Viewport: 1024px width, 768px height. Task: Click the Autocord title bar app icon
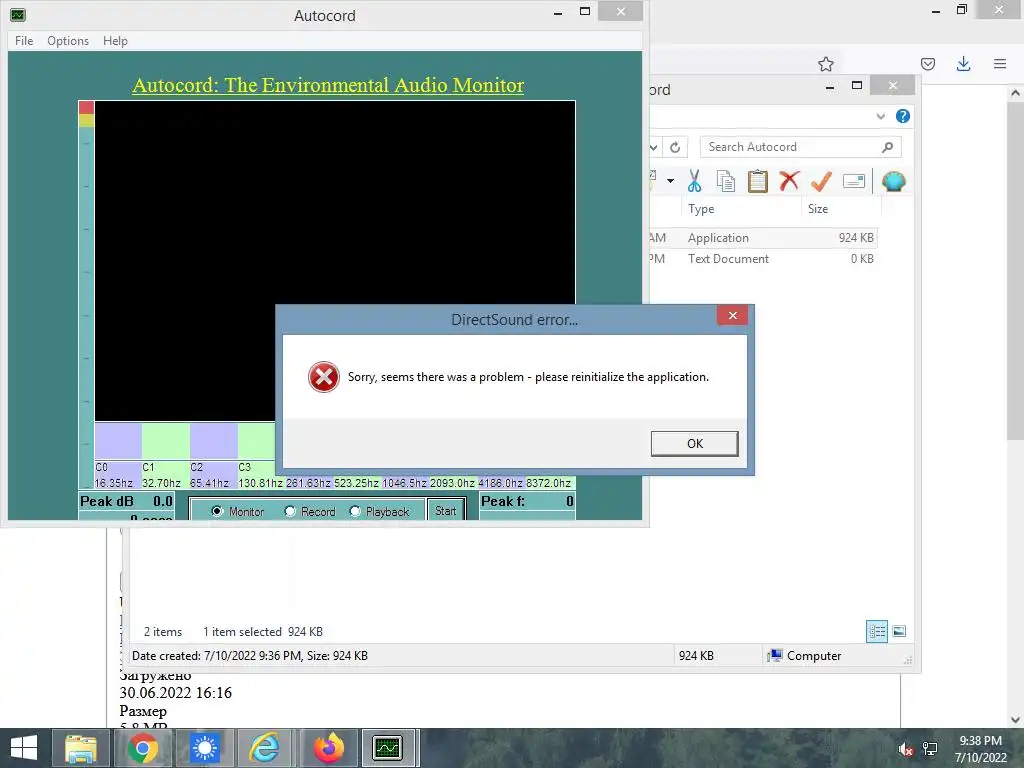pos(18,14)
